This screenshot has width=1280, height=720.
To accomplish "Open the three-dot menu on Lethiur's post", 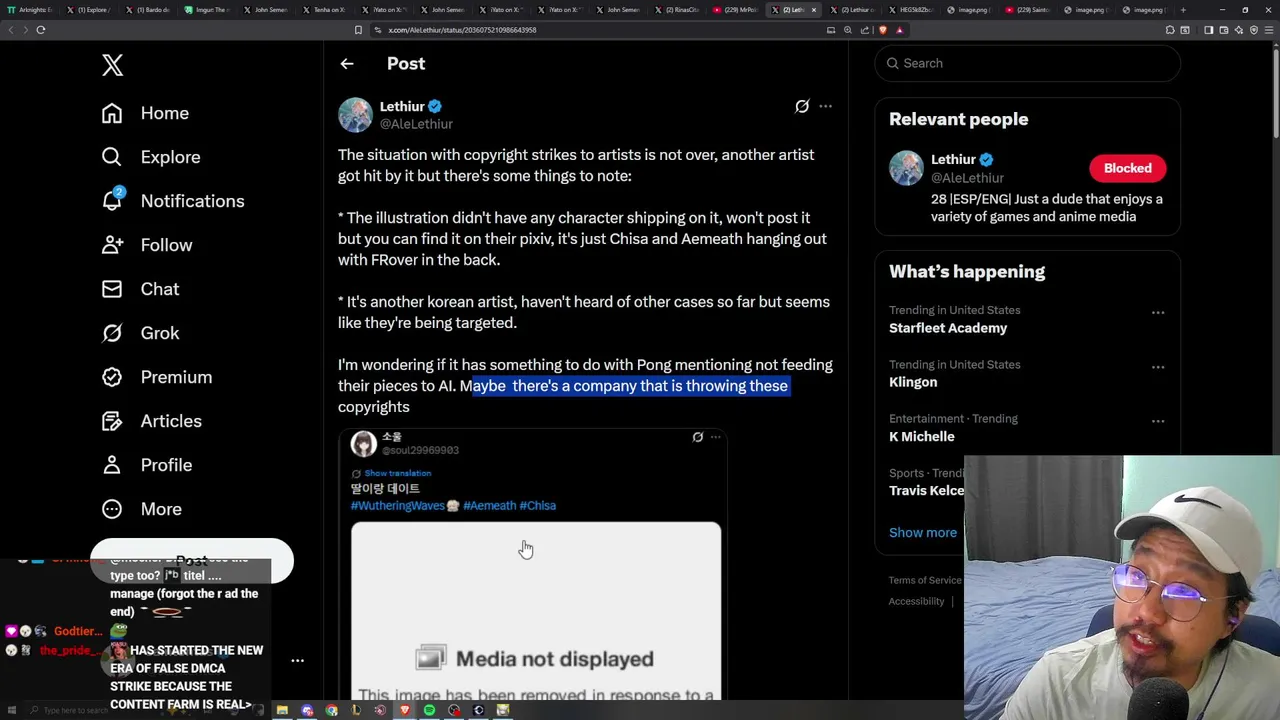I will [825, 106].
